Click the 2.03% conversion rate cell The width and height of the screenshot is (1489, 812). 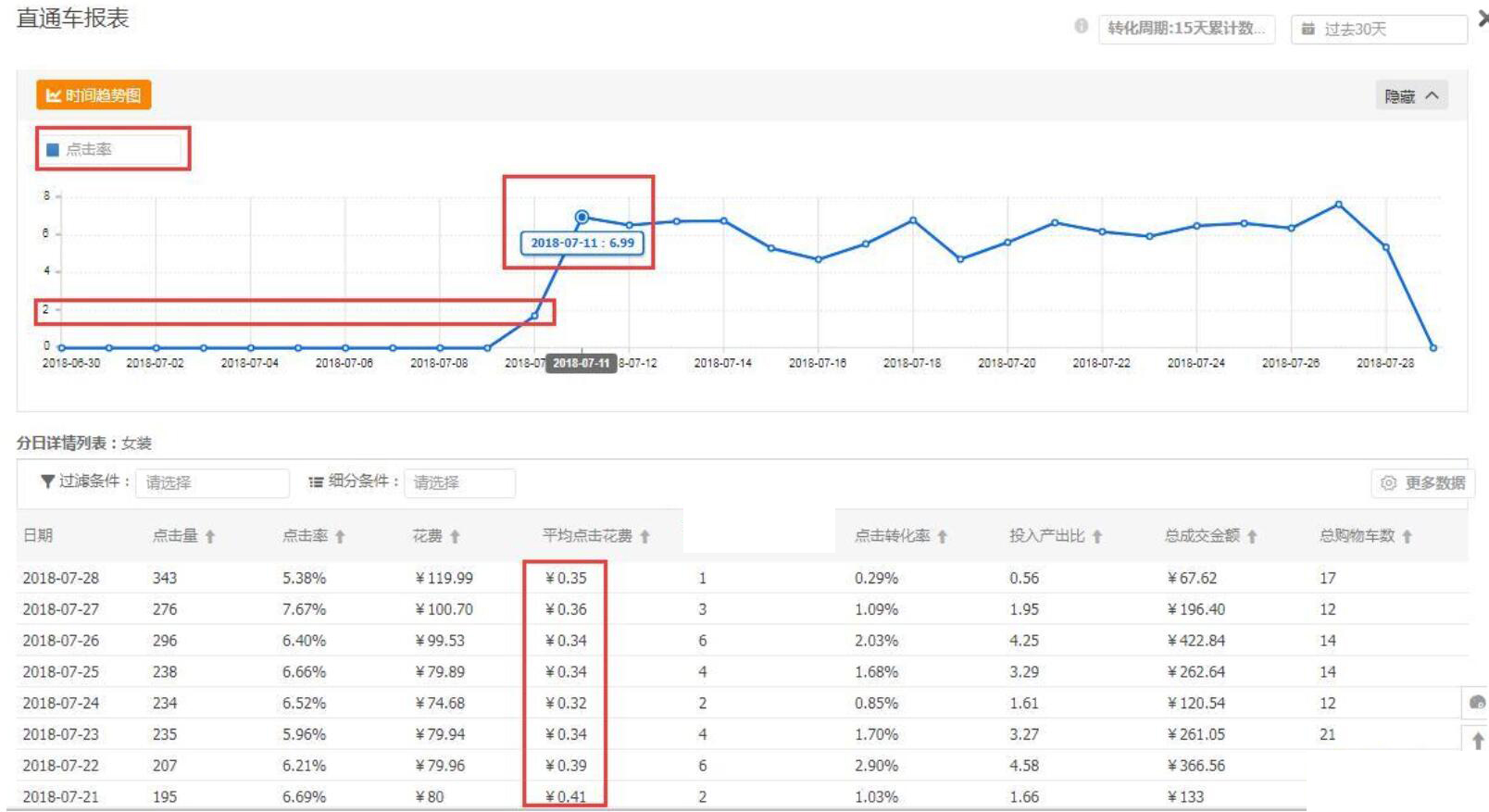(876, 641)
